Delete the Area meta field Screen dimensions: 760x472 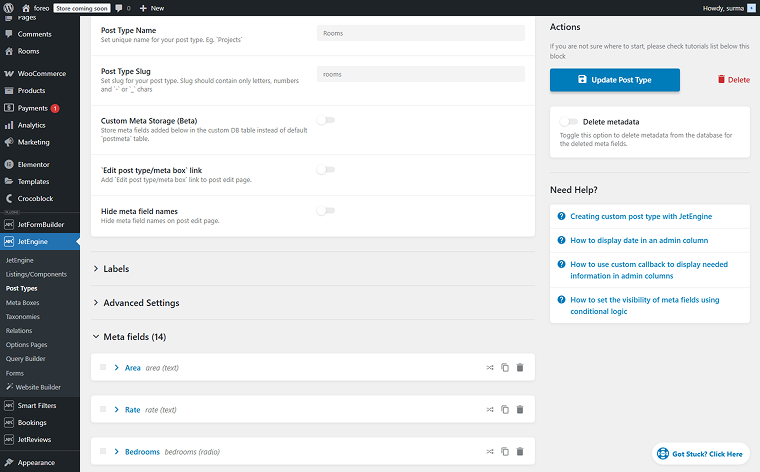click(520, 367)
